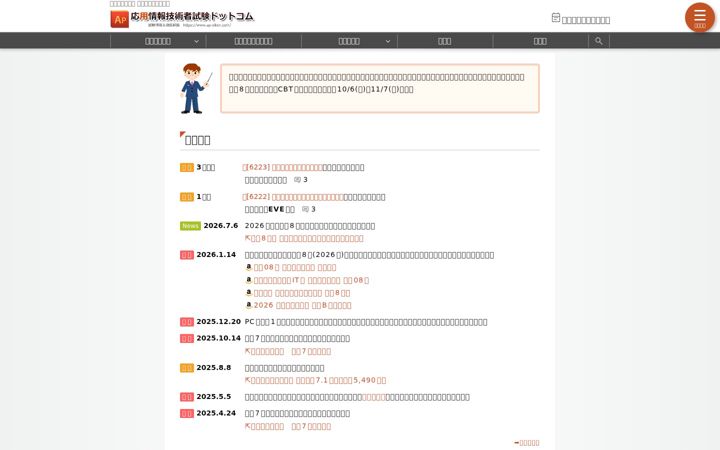
Task: Select the fourth item in the dark navigation bar
Action: coord(444,41)
